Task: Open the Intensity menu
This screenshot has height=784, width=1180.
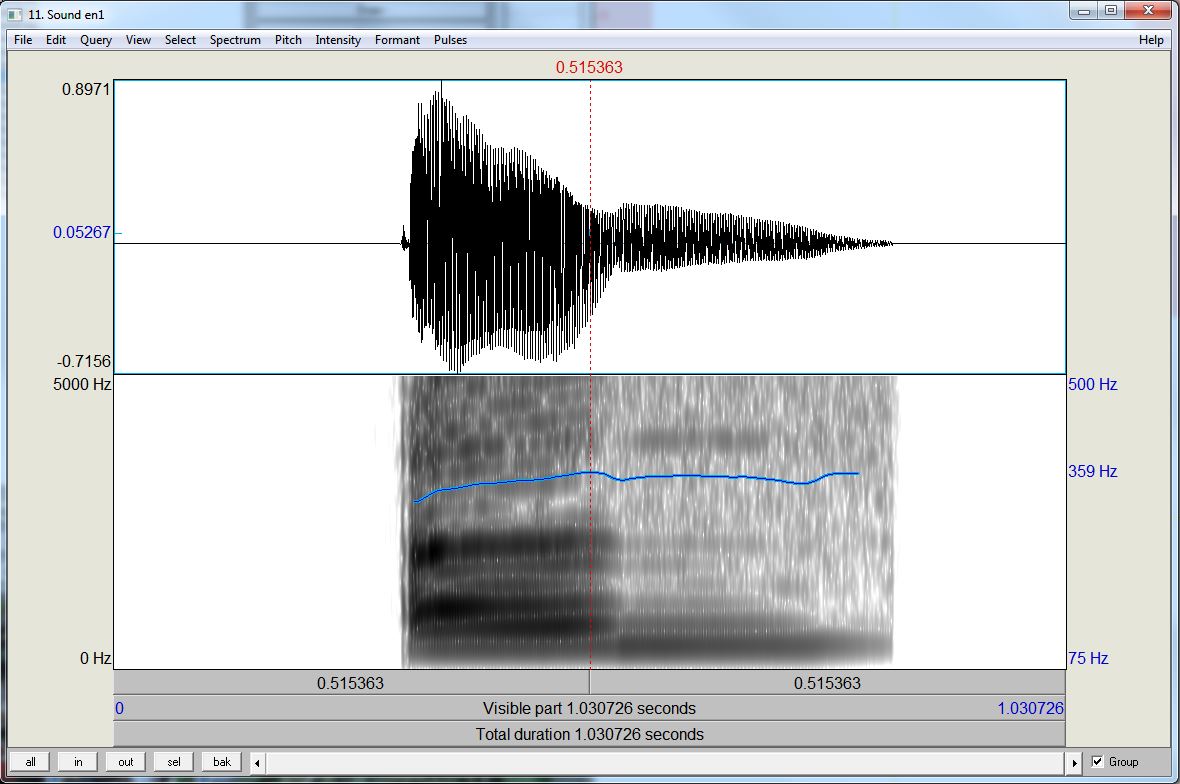Action: tap(338, 40)
